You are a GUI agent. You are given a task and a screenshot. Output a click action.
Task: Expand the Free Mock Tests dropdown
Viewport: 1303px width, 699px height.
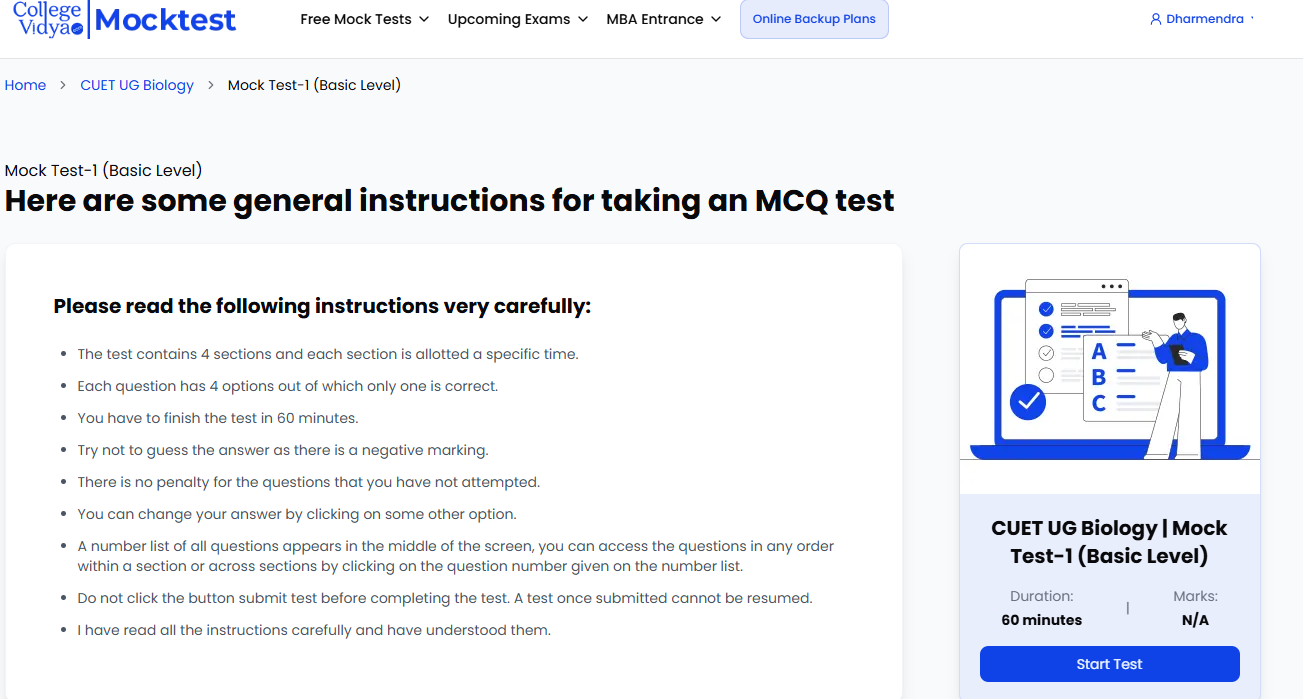click(x=364, y=19)
